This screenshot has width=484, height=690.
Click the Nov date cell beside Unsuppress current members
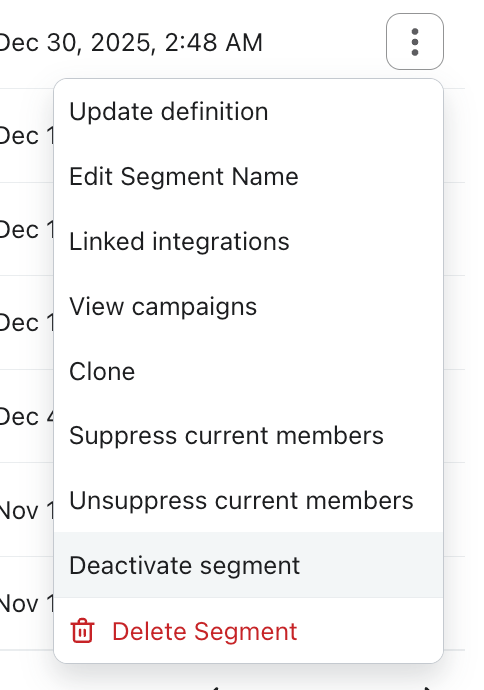pyautogui.click(x=26, y=510)
